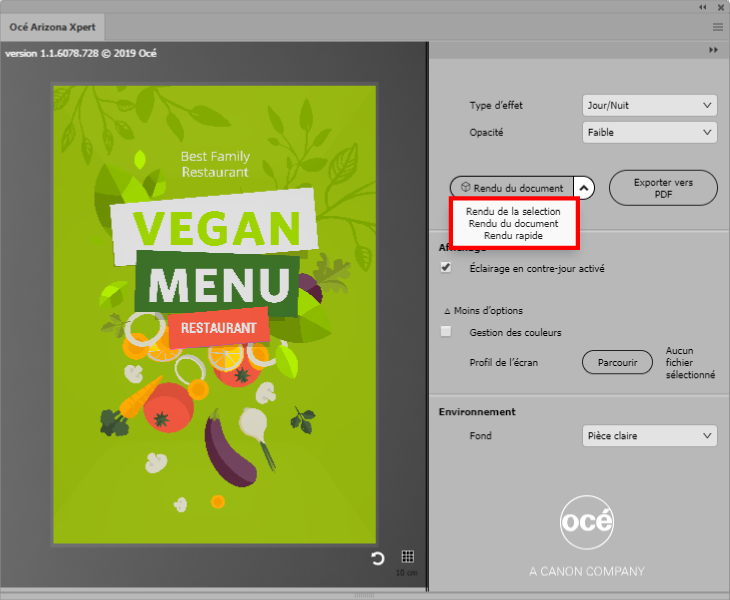
Task: Open the Opacité dropdown set to Faible
Action: pyautogui.click(x=649, y=133)
